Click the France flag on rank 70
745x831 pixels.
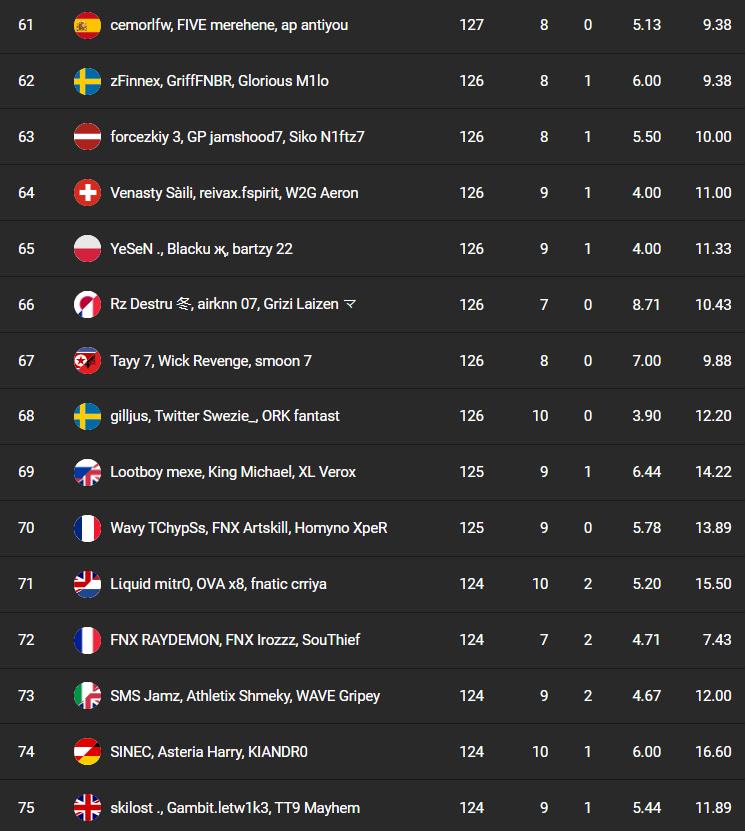click(87, 528)
